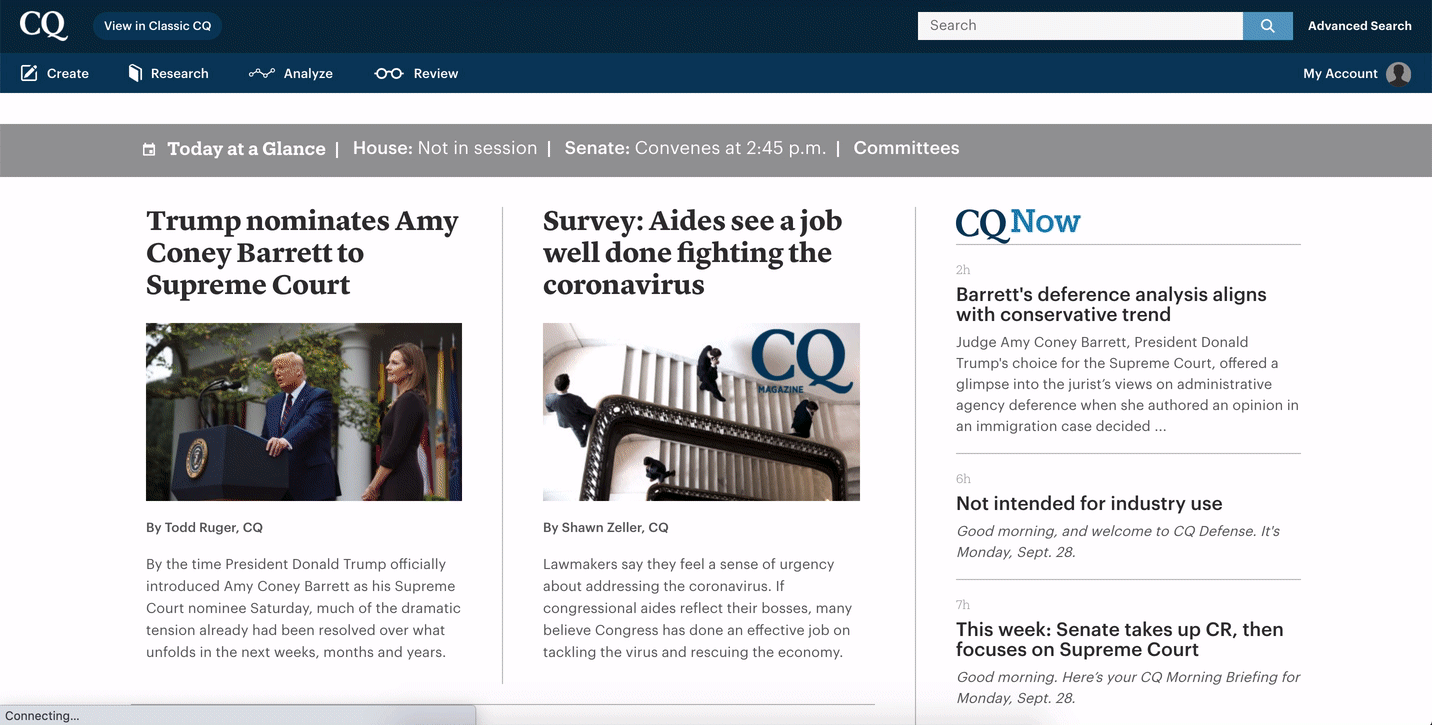
Task: Click House: Not in session status
Action: click(445, 148)
